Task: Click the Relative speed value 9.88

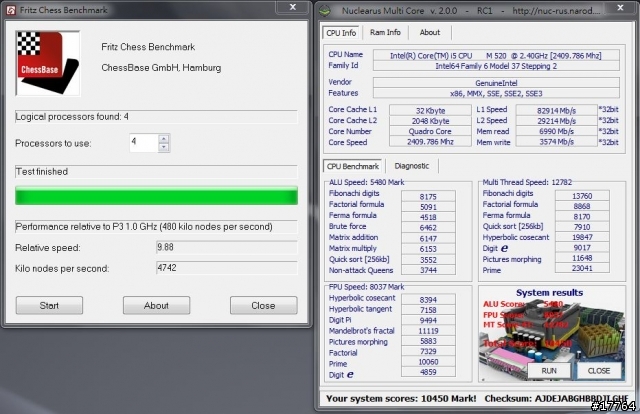Action: pos(227,247)
